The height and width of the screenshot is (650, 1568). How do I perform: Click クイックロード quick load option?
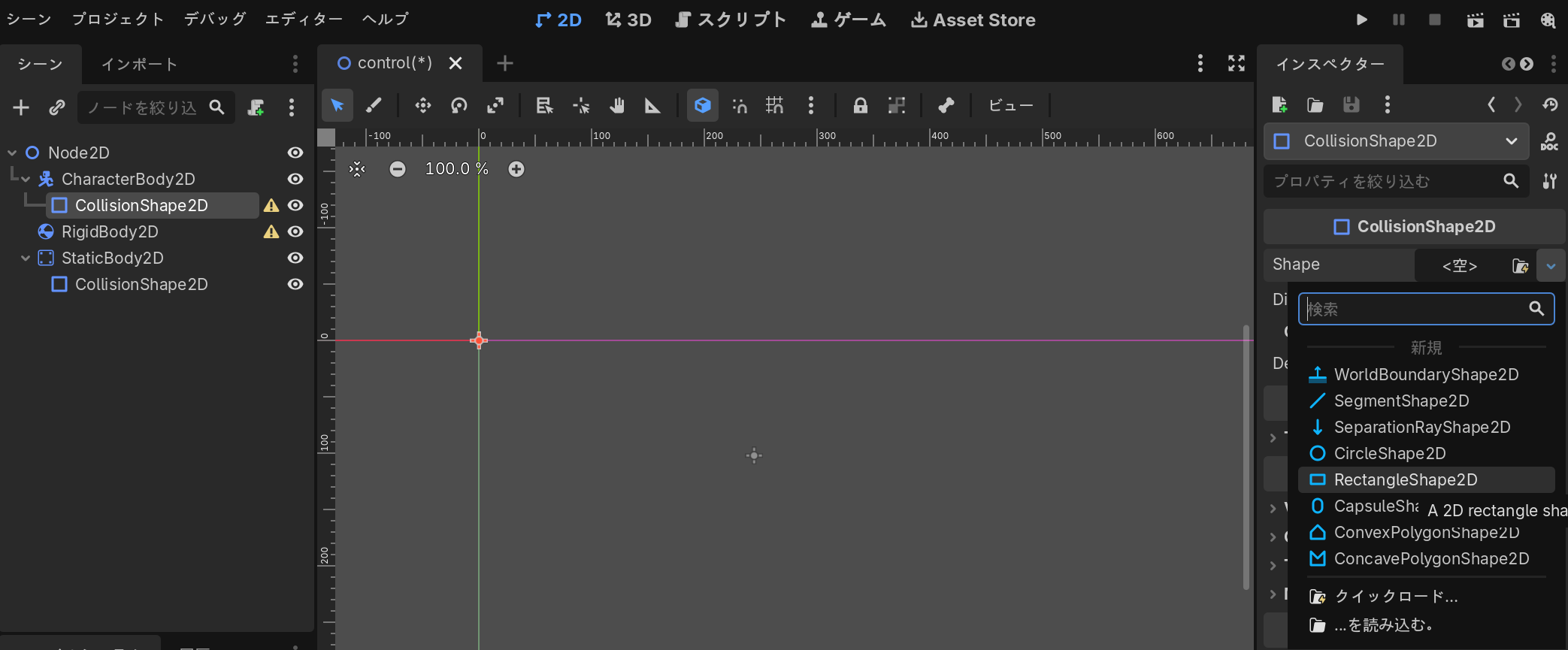point(1426,596)
